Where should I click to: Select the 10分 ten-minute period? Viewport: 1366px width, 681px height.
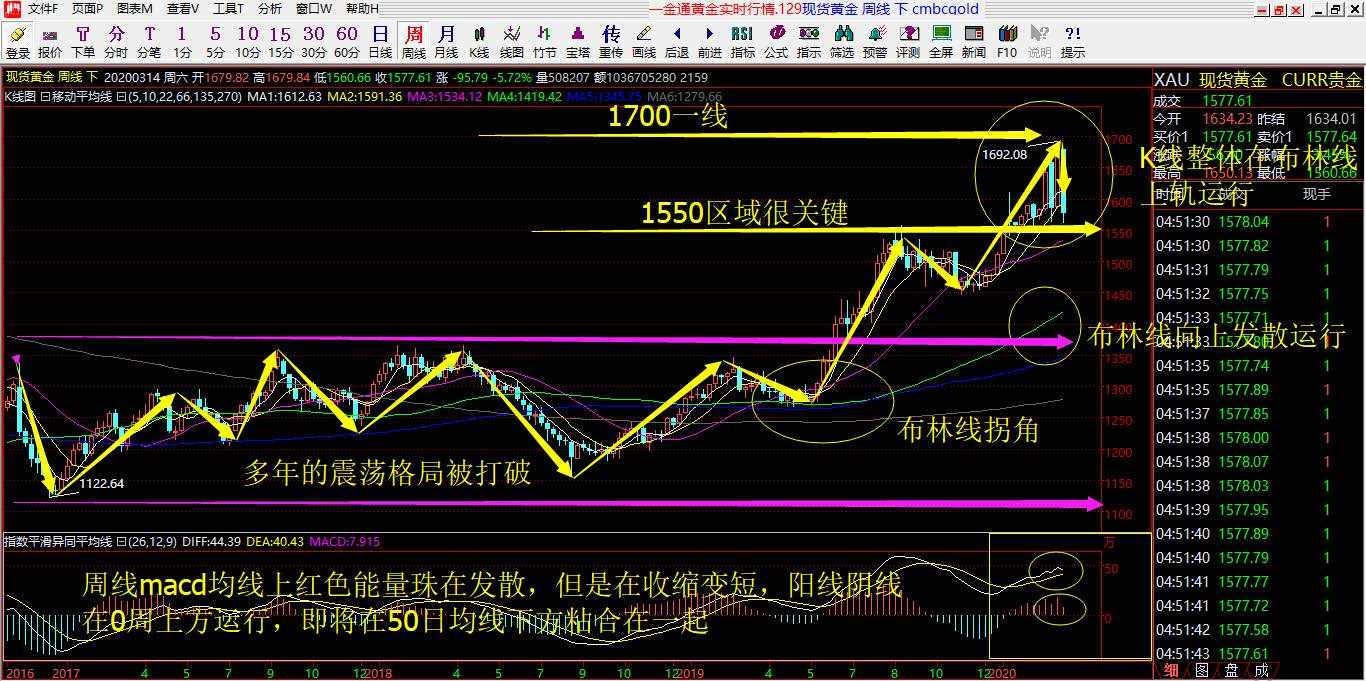pyautogui.click(x=248, y=42)
